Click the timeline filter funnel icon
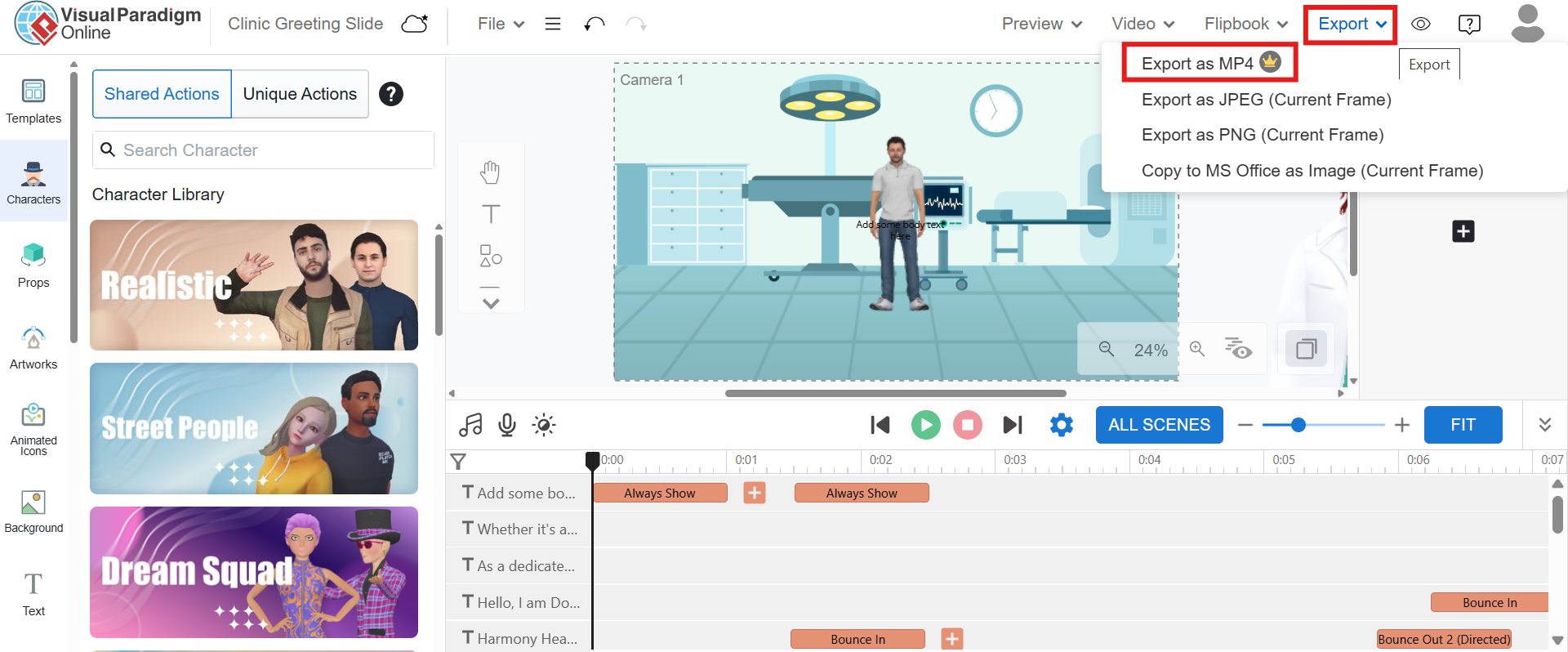1568x652 pixels. (459, 462)
